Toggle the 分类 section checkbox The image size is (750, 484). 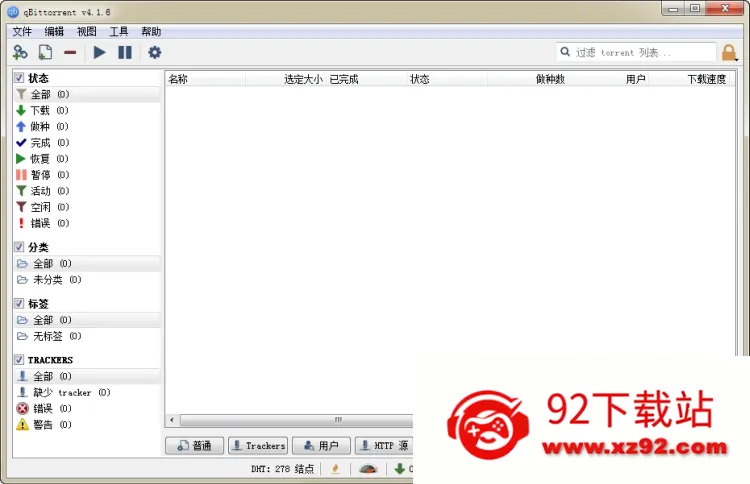19,247
